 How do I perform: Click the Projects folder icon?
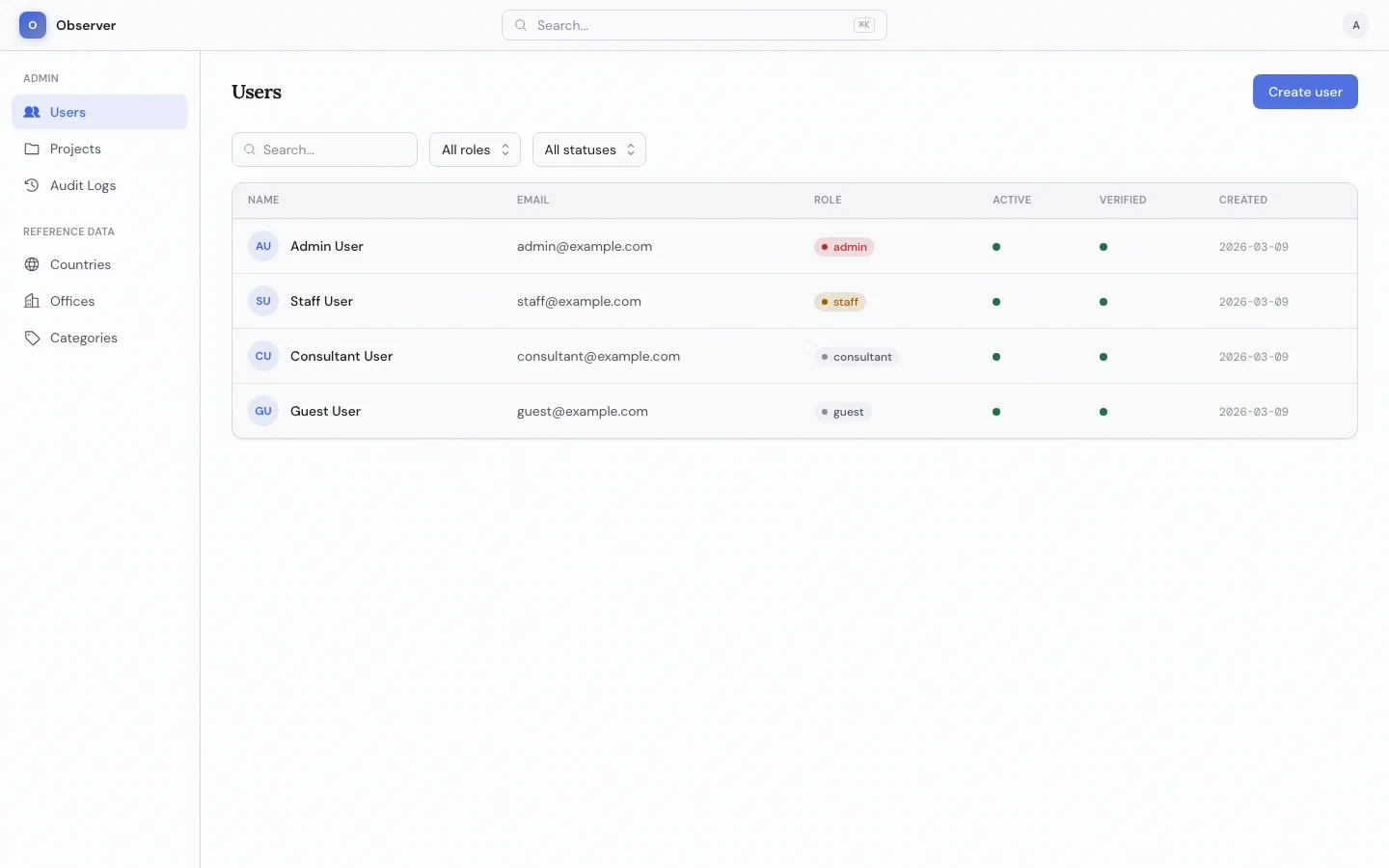(32, 149)
